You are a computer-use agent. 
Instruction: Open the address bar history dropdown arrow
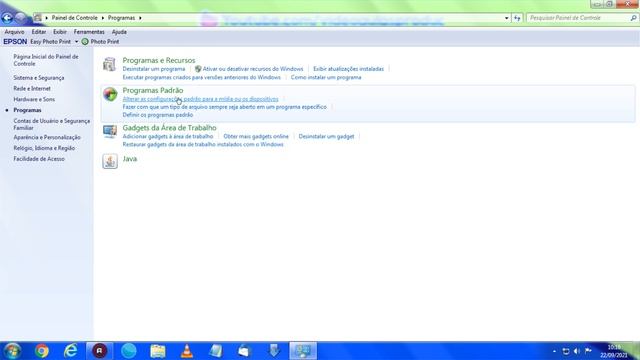pyautogui.click(x=507, y=18)
